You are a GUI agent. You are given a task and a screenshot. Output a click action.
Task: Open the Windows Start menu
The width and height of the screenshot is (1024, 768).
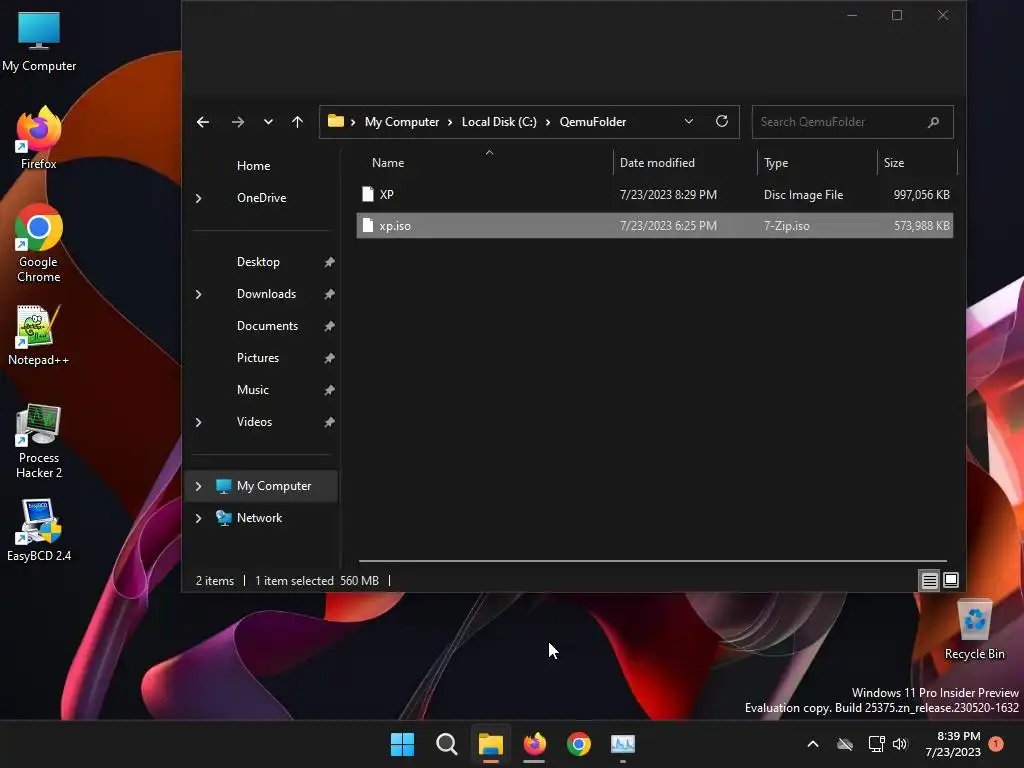(402, 744)
